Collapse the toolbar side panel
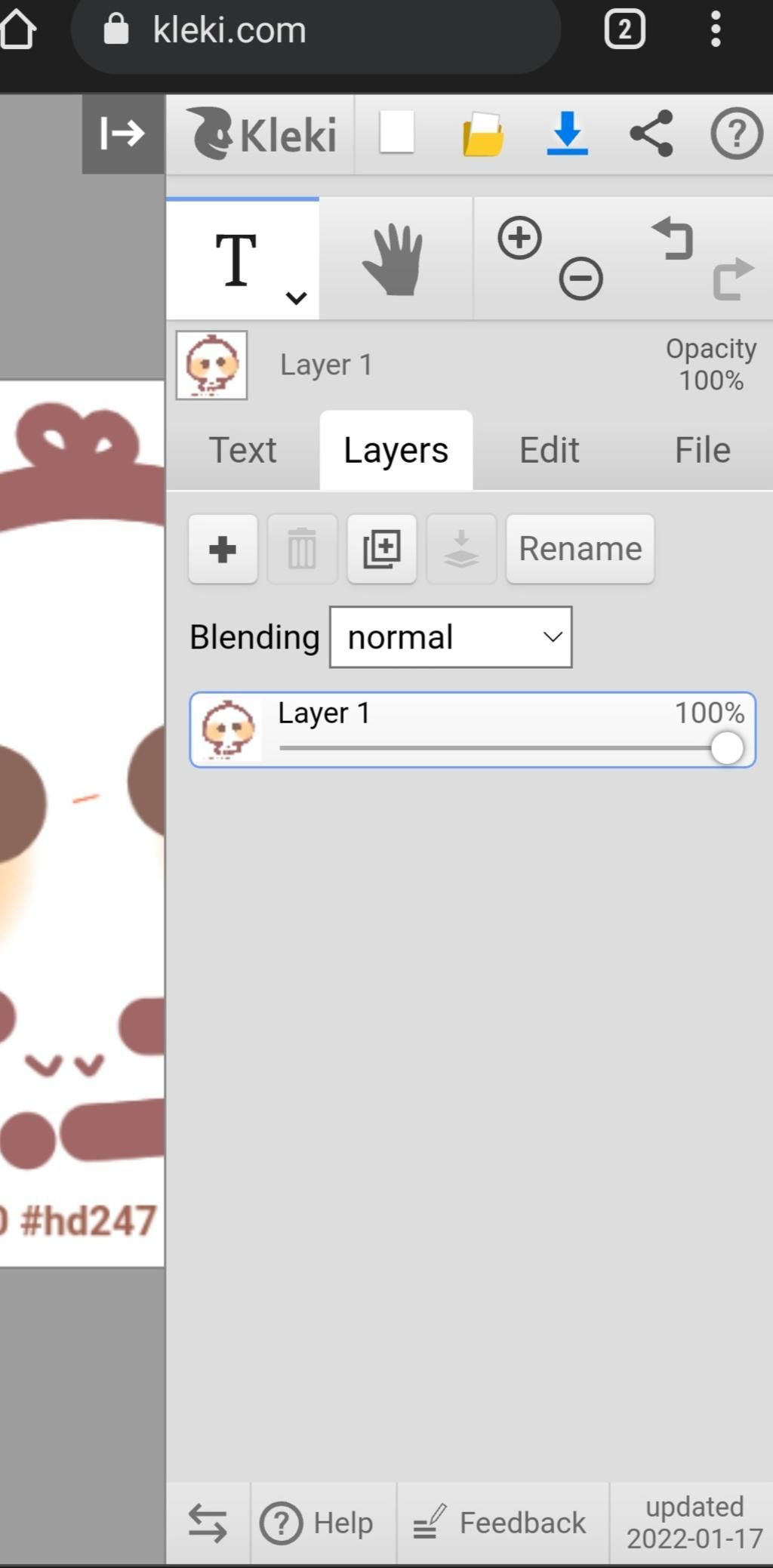Image resolution: width=773 pixels, height=1568 pixels. (123, 134)
